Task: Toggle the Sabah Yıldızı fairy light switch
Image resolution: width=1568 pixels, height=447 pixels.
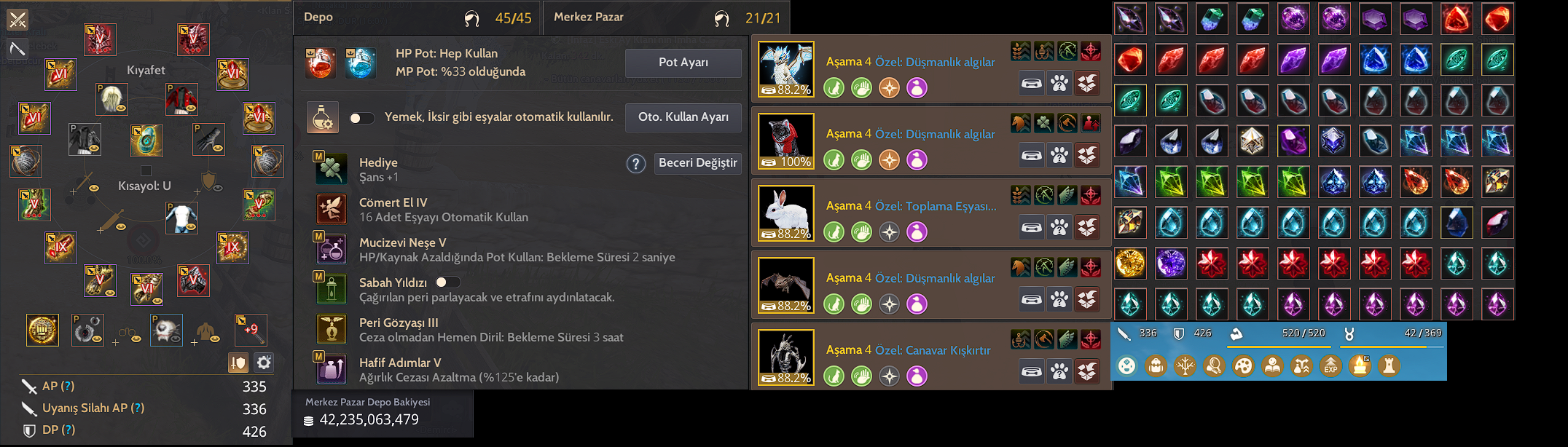Action: coord(447,282)
